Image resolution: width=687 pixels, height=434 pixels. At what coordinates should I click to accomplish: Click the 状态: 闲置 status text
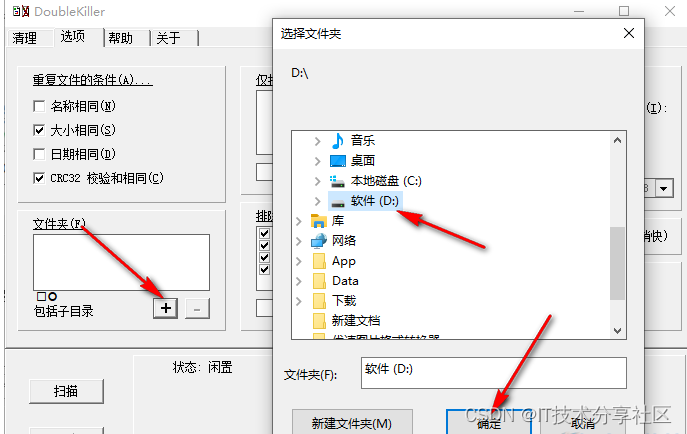202,367
